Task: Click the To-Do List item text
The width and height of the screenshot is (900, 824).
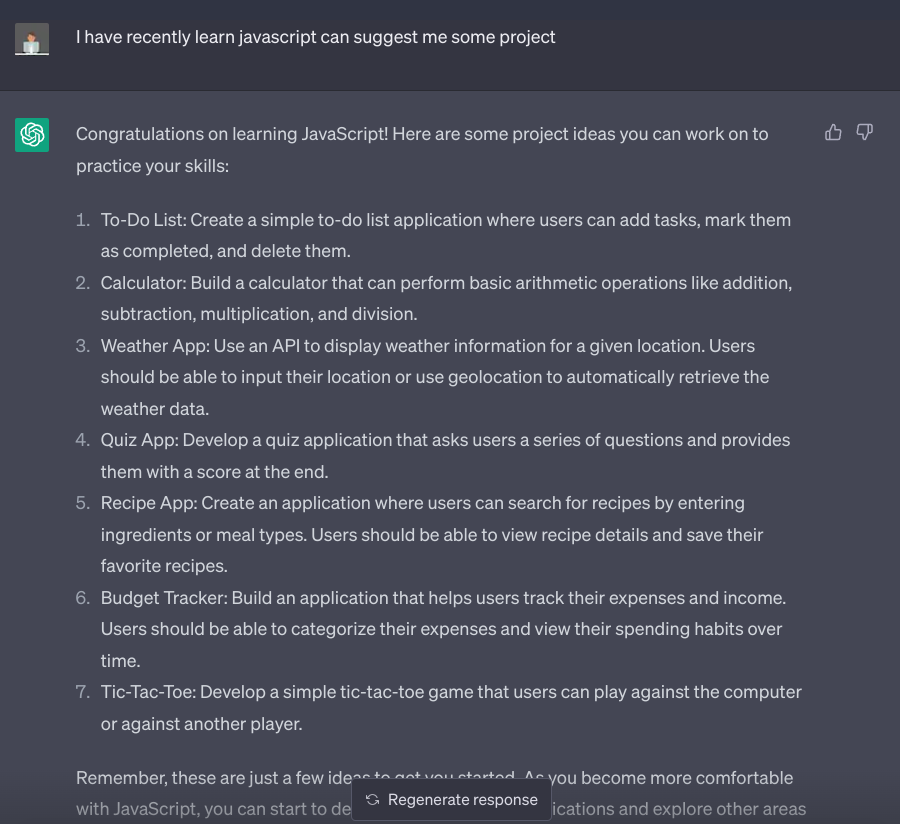Action: [445, 235]
